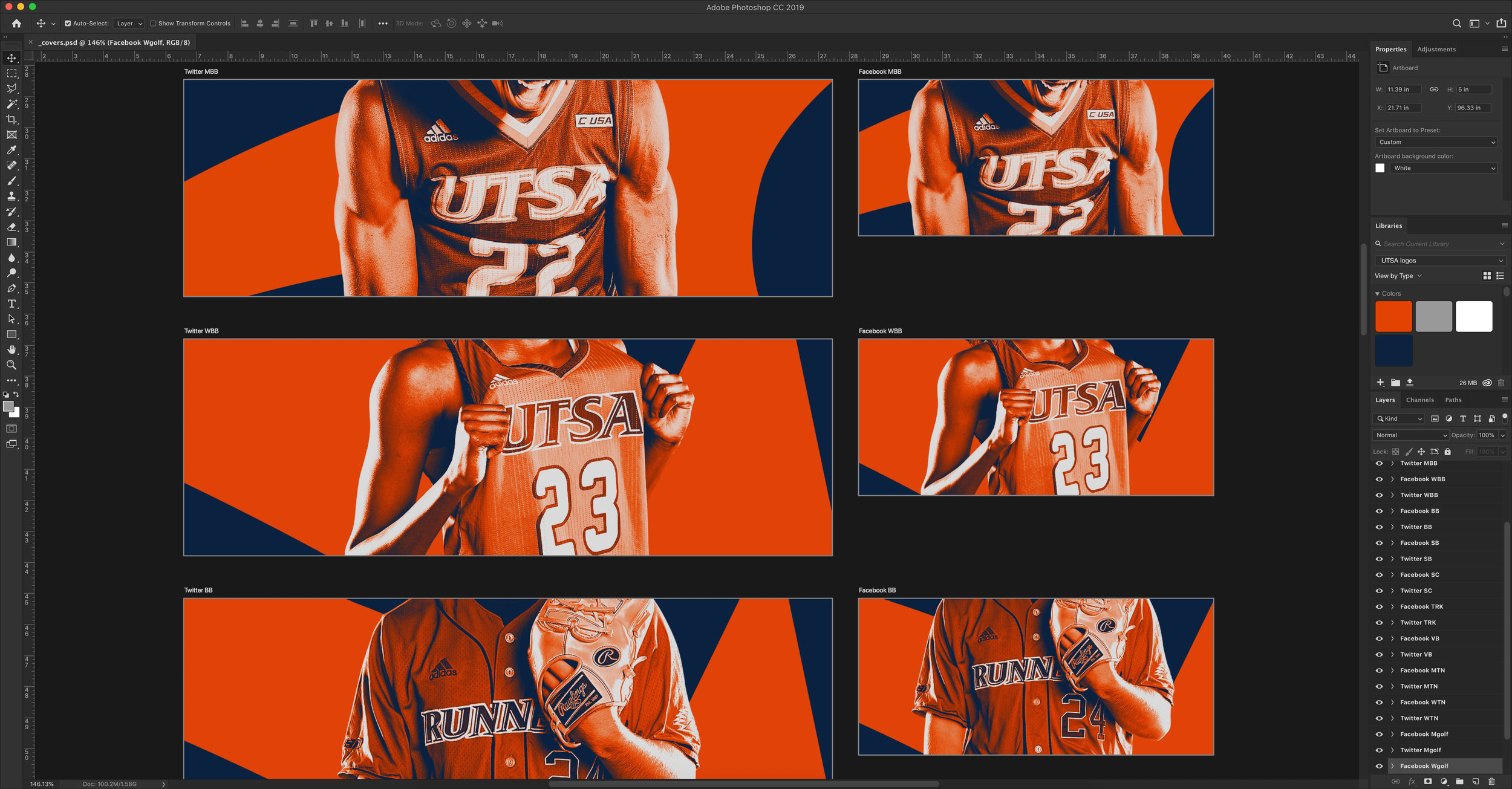This screenshot has width=1512, height=789.
Task: Hide the Facebook WBB layer
Action: point(1379,479)
